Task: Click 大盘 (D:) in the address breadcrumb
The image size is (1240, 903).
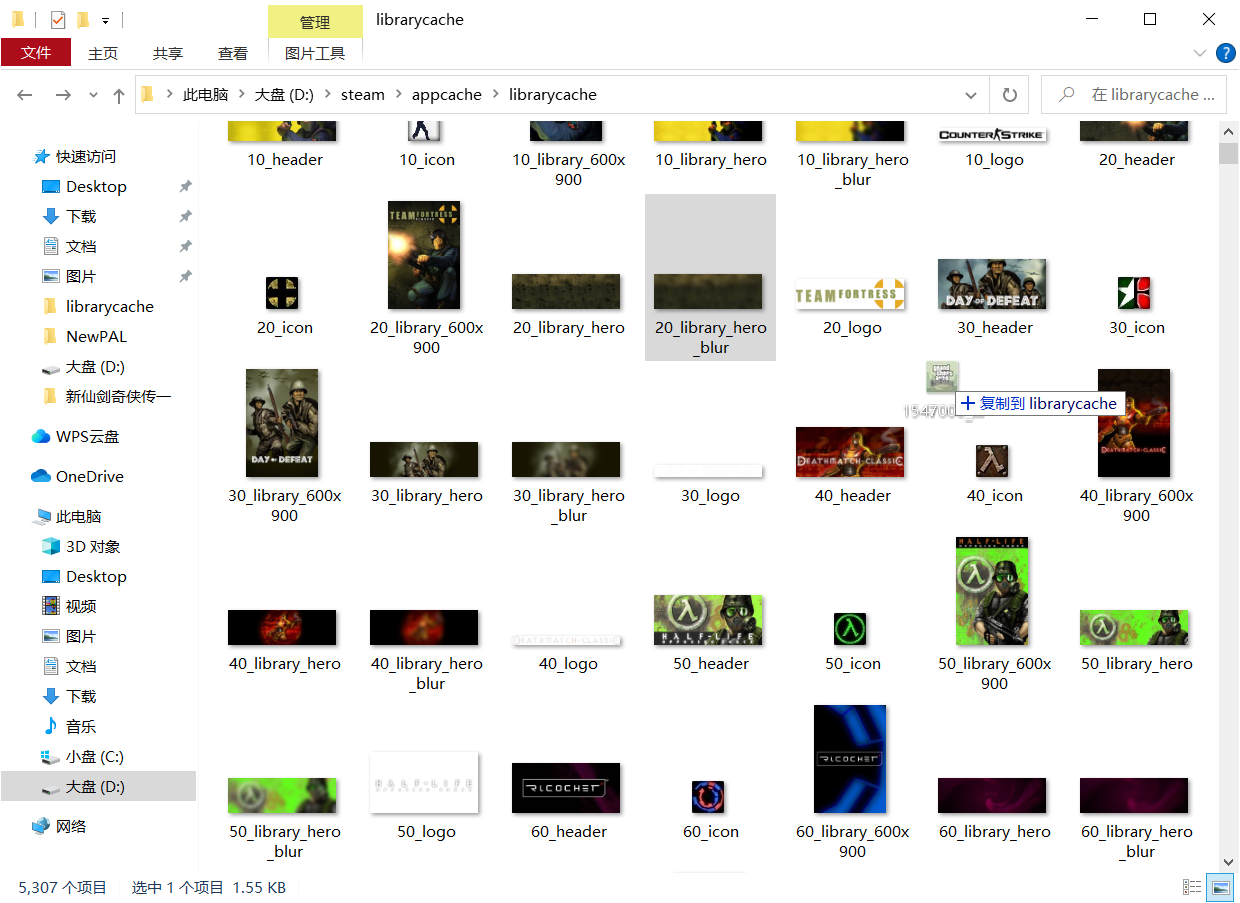Action: pyautogui.click(x=285, y=95)
